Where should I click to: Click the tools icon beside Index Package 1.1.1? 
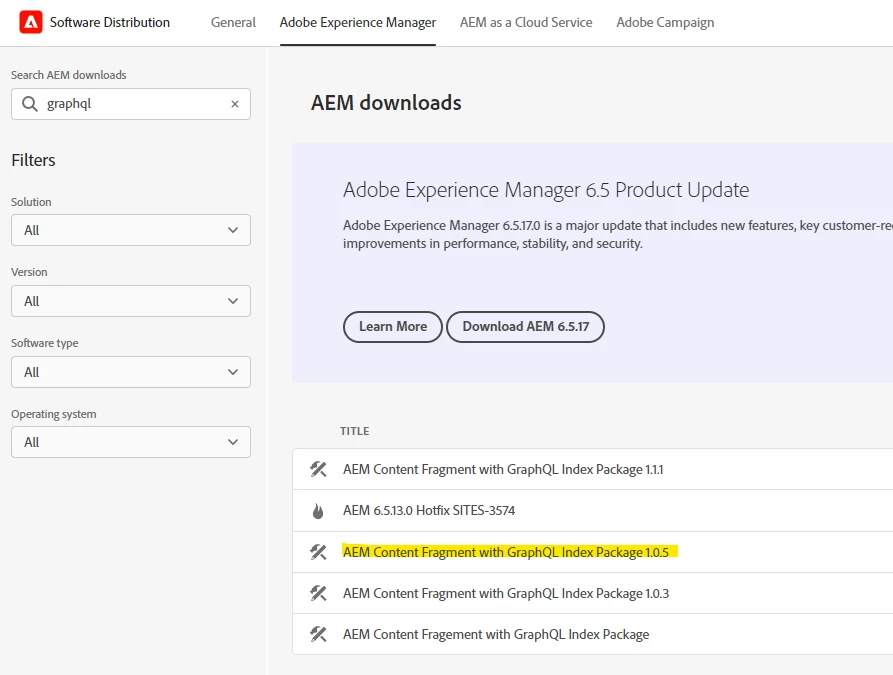click(x=318, y=469)
